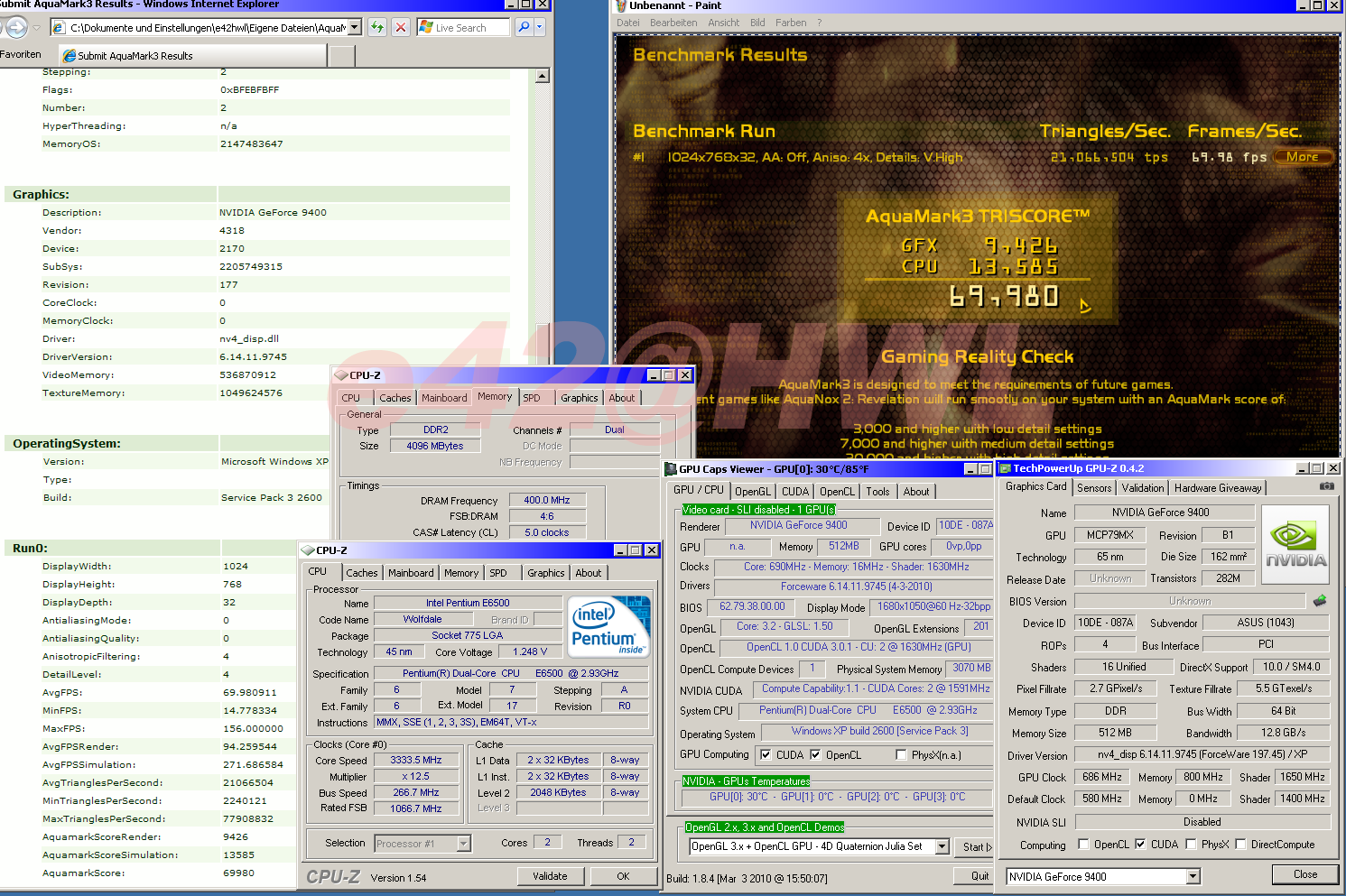
Task: Select the OpenCL tab in GPU Caps Viewer
Action: coord(837,492)
